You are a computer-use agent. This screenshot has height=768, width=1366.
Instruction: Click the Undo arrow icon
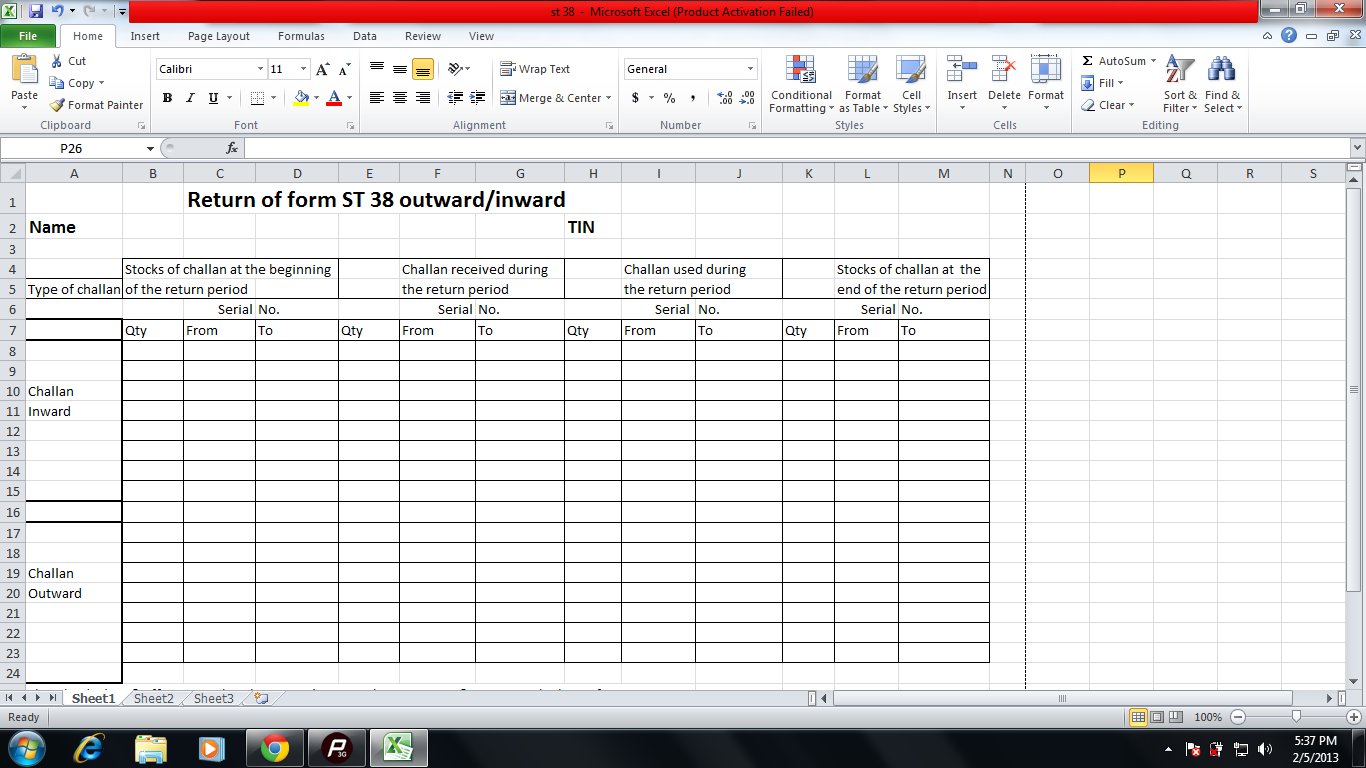pyautogui.click(x=58, y=12)
